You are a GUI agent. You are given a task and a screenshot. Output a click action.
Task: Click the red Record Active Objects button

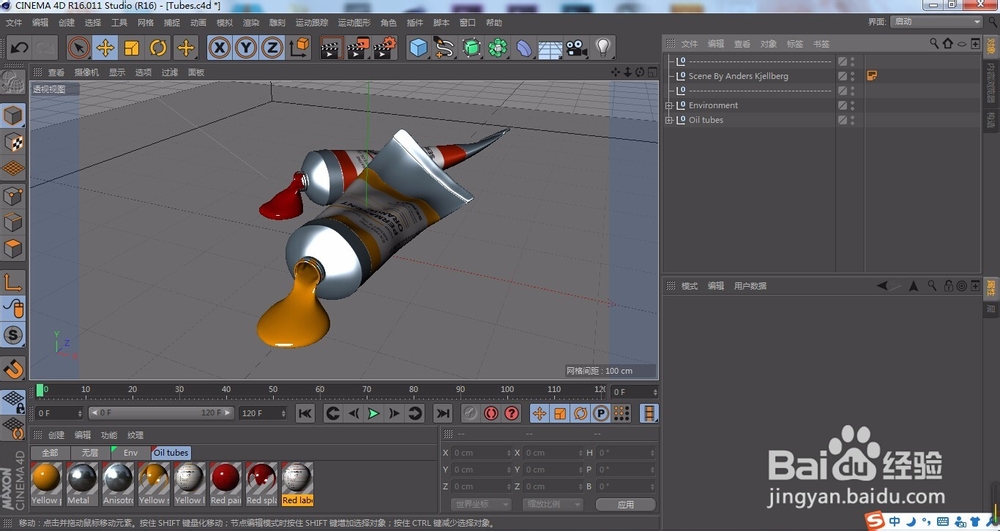[x=490, y=414]
